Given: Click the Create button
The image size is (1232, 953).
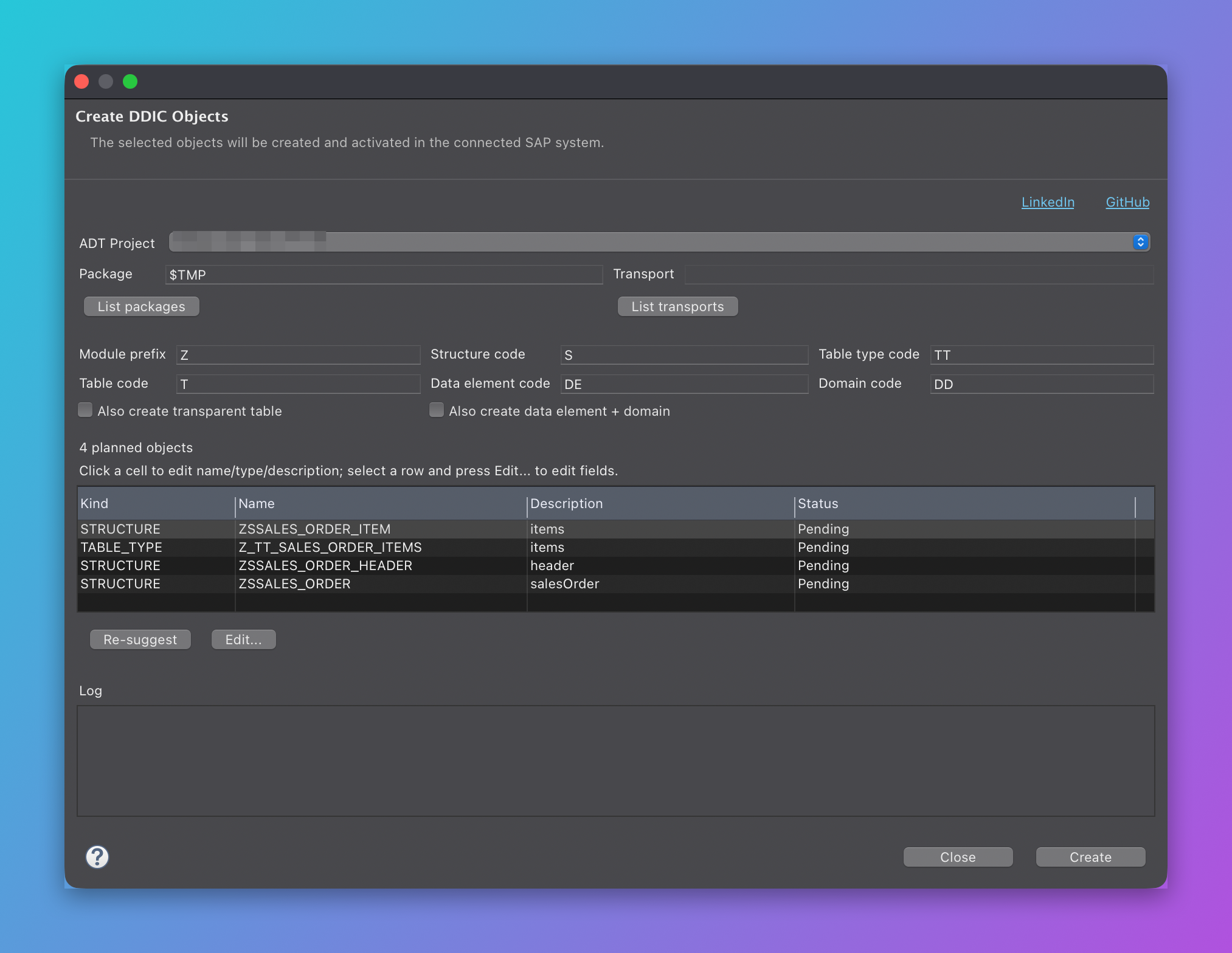Looking at the screenshot, I should (x=1090, y=857).
